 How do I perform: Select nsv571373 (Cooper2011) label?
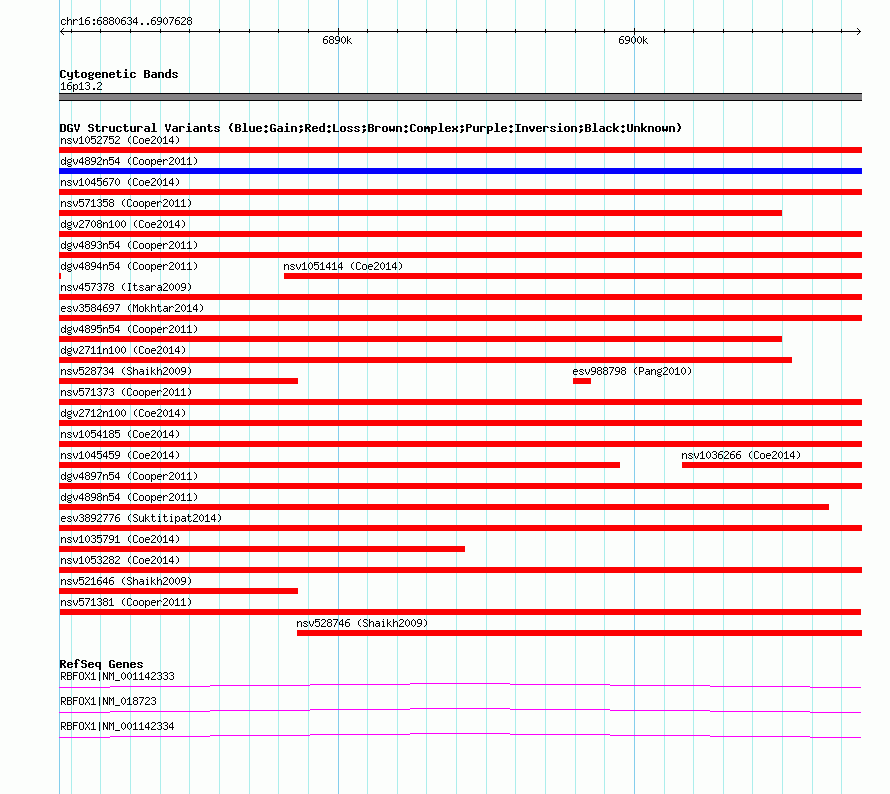pos(126,392)
